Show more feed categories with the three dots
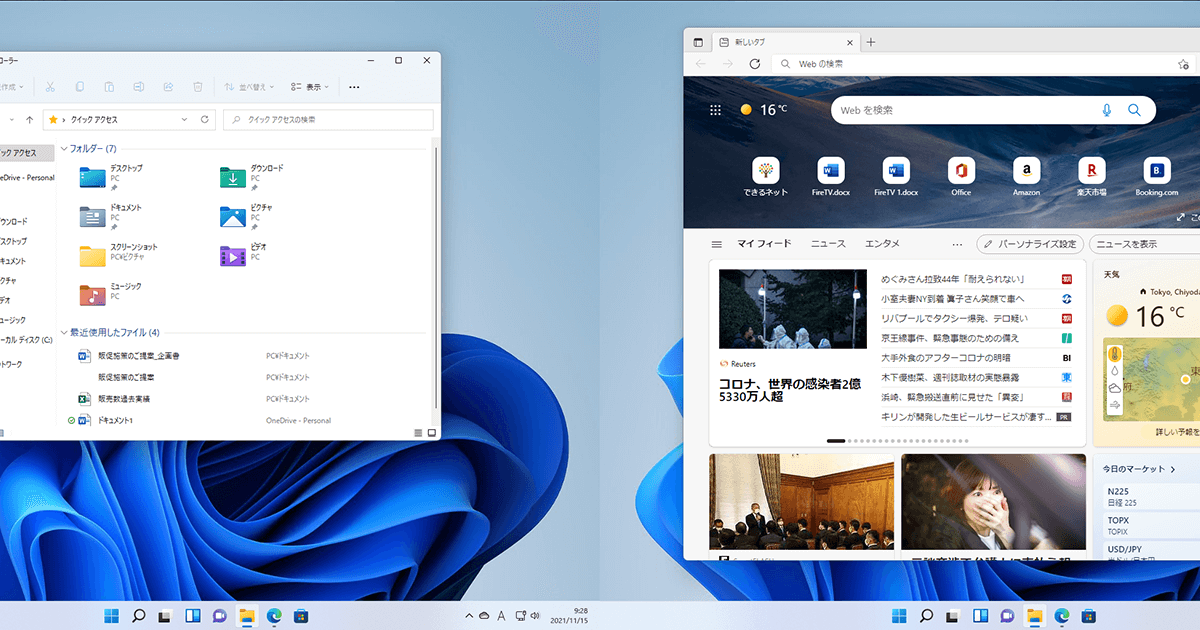Viewport: 1200px width, 630px height. (957, 244)
